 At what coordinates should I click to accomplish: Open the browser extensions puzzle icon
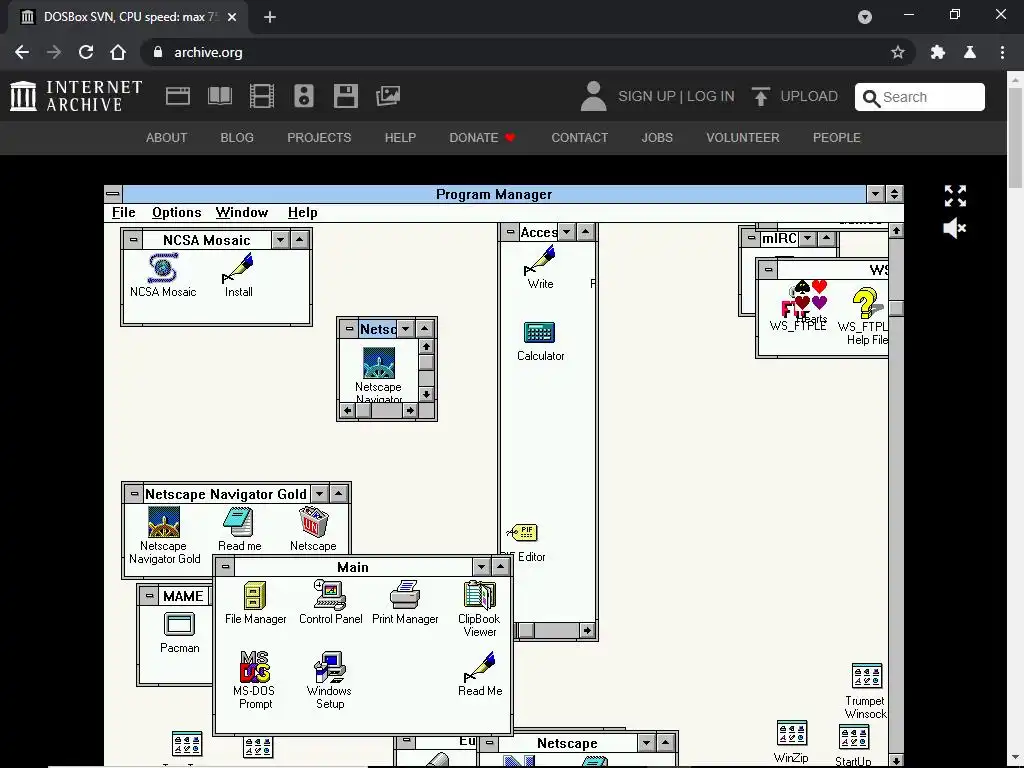point(938,52)
